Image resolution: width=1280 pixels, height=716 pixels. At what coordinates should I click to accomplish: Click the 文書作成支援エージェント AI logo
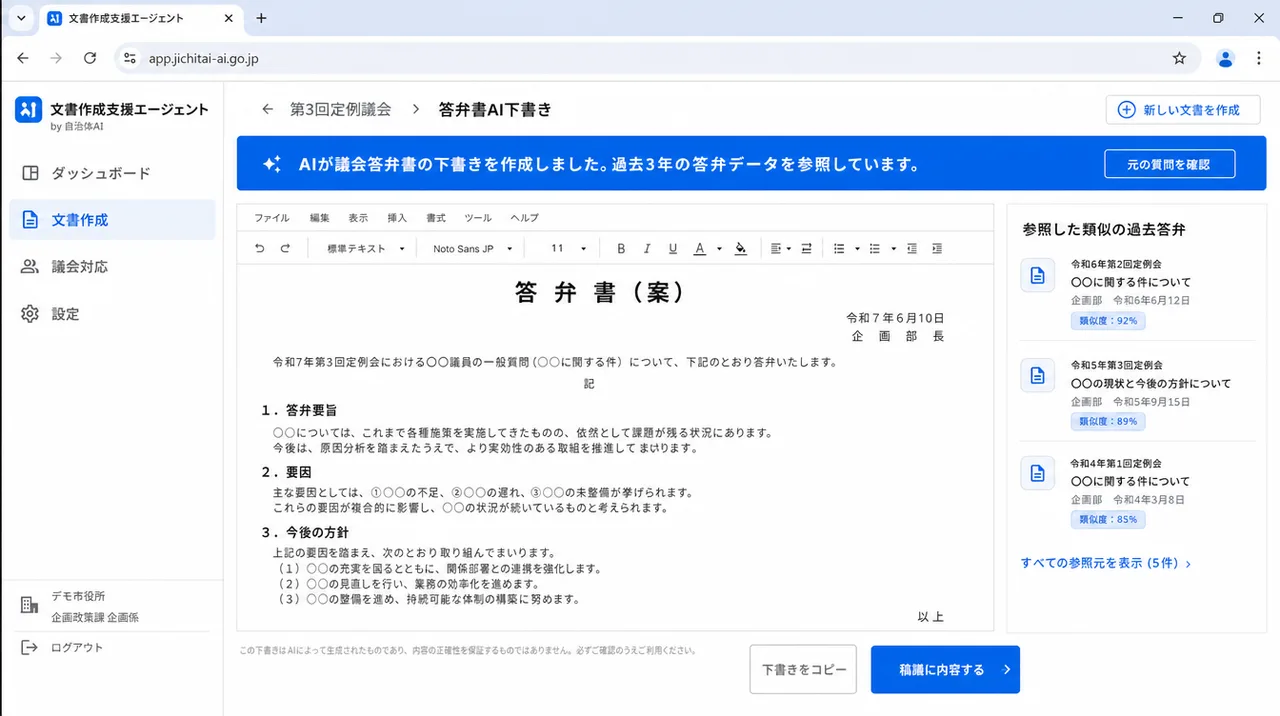pyautogui.click(x=28, y=110)
